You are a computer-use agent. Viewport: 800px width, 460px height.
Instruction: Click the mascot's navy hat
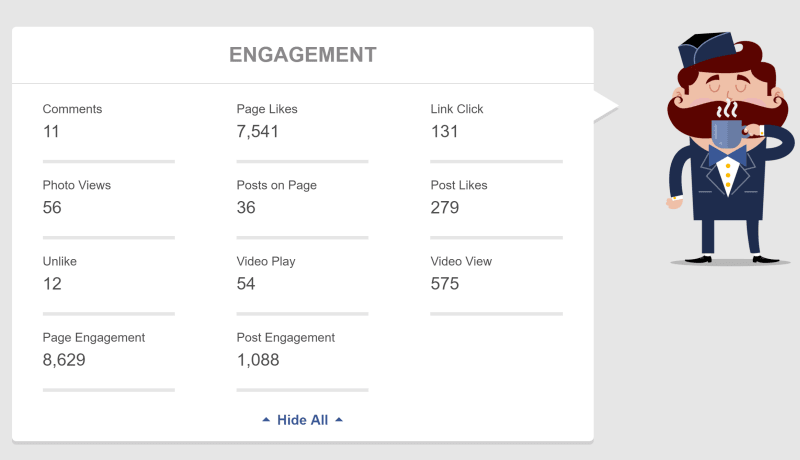pos(707,49)
